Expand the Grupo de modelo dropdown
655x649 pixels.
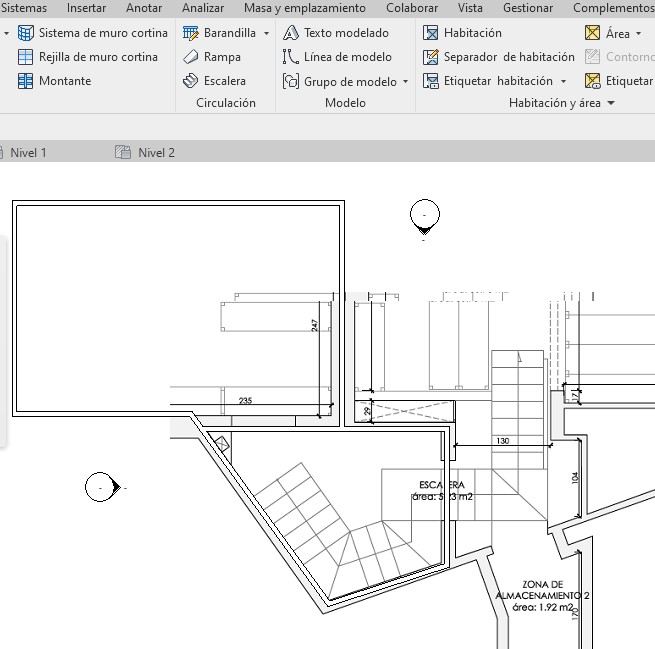[405, 82]
